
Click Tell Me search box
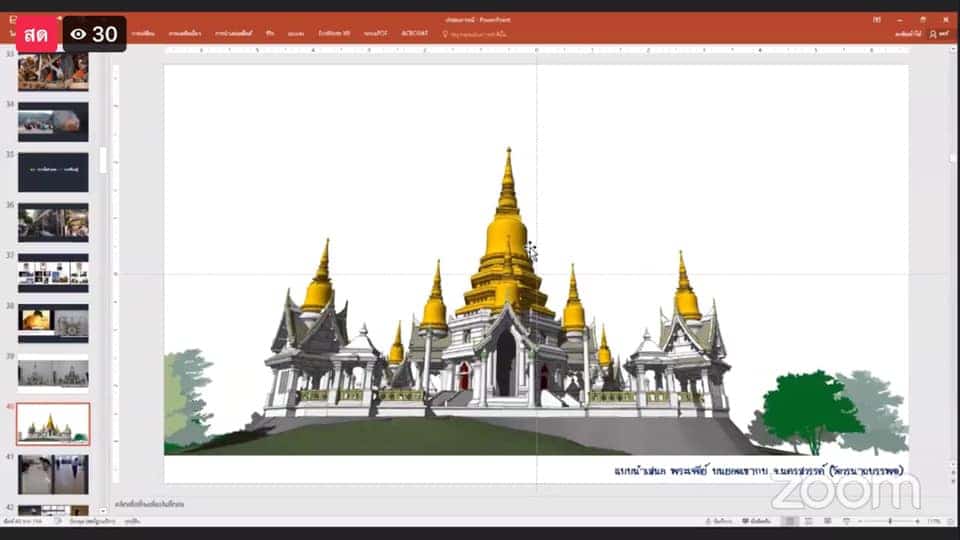tap(474, 34)
